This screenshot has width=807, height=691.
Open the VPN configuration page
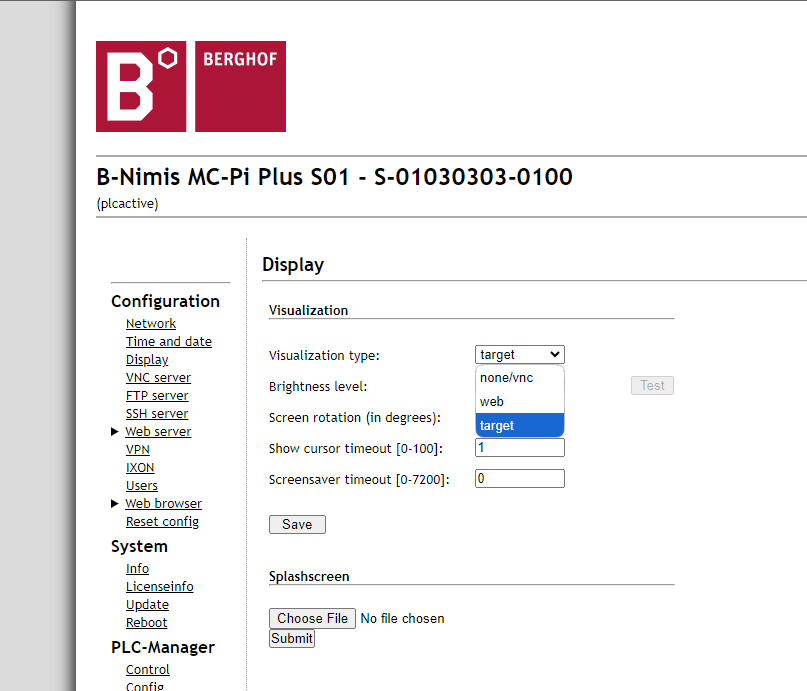[x=138, y=450]
